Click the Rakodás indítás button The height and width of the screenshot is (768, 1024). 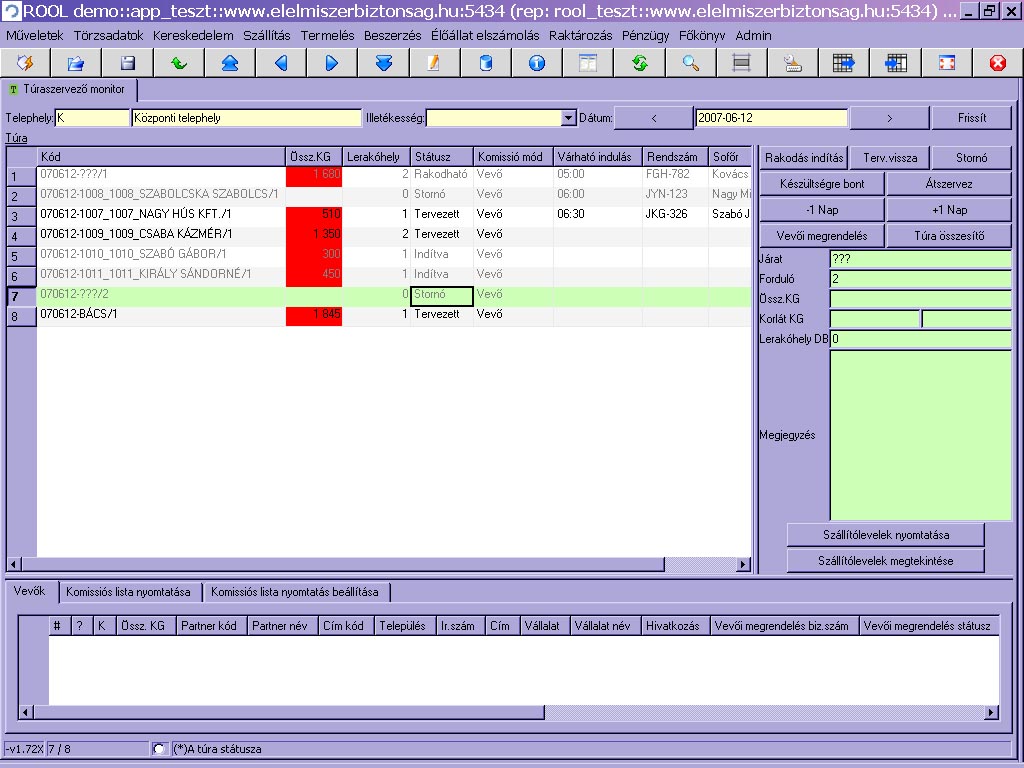pyautogui.click(x=803, y=158)
